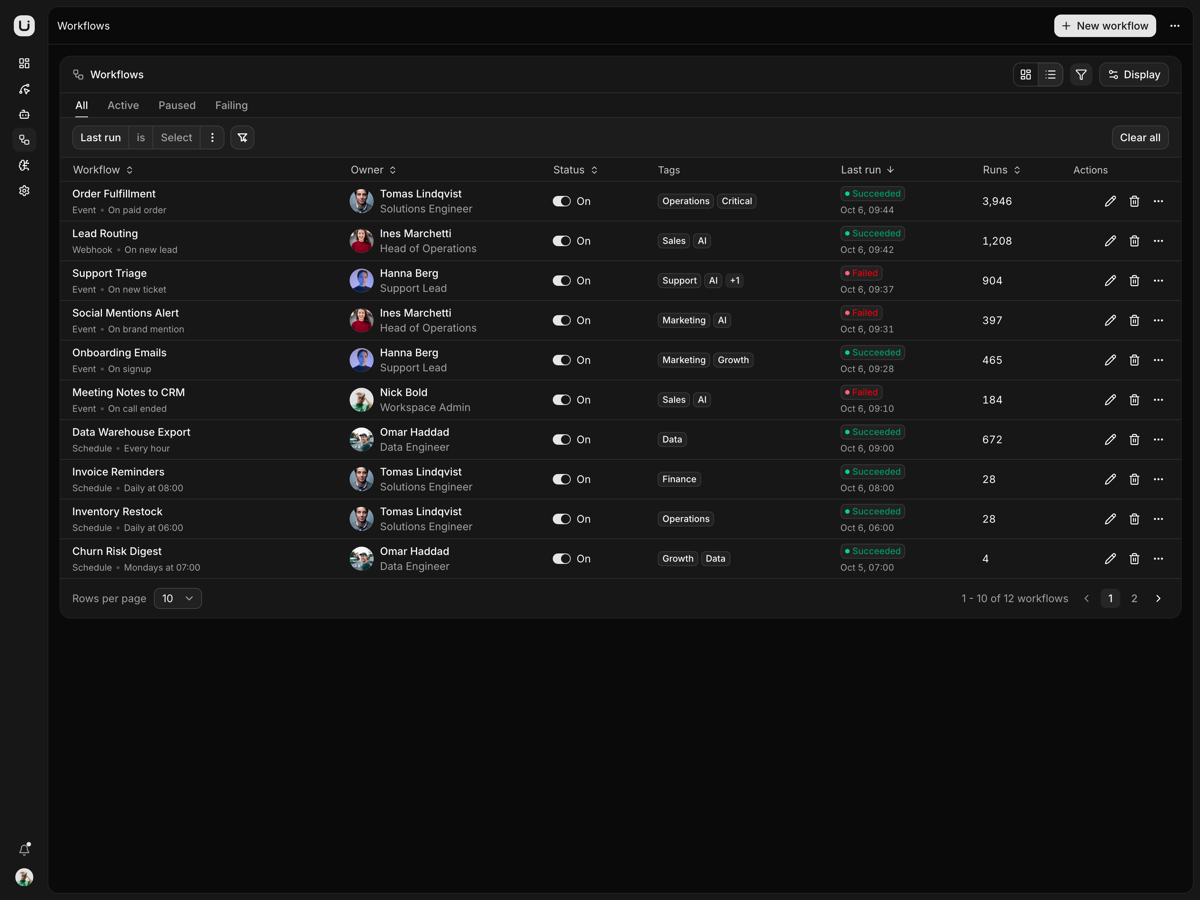Toggle Meeting Notes to CRM switch
The height and width of the screenshot is (900, 1200).
point(562,400)
